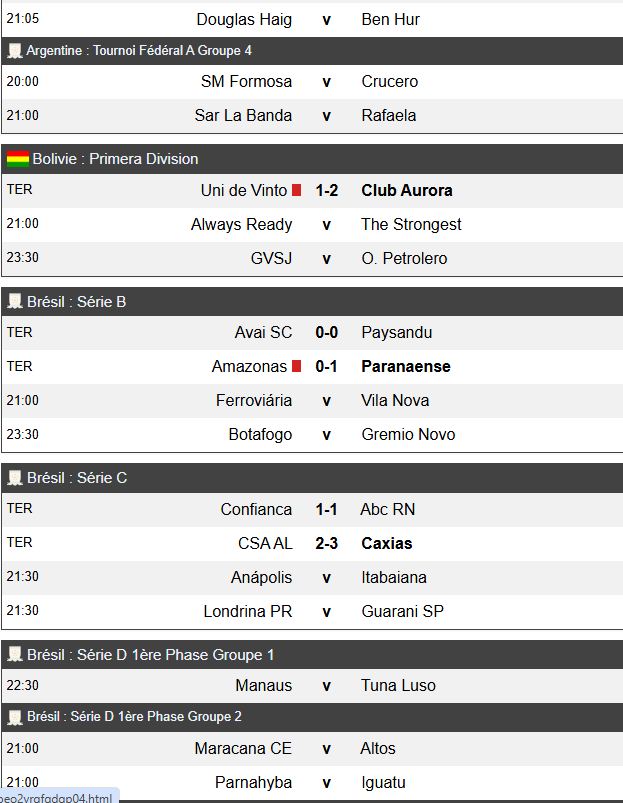623x803 pixels.
Task: Click the red card beside Uni de Vinto
Action: coord(297,190)
